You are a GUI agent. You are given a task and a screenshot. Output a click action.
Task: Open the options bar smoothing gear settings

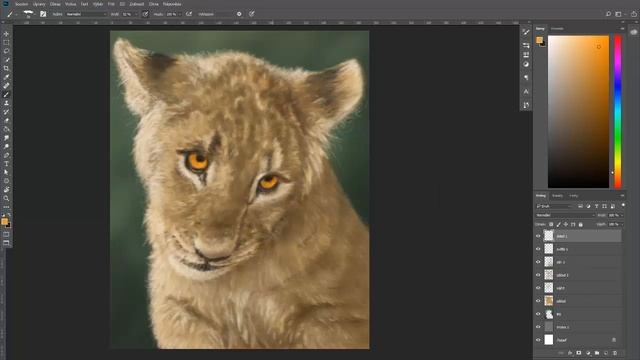(x=239, y=14)
